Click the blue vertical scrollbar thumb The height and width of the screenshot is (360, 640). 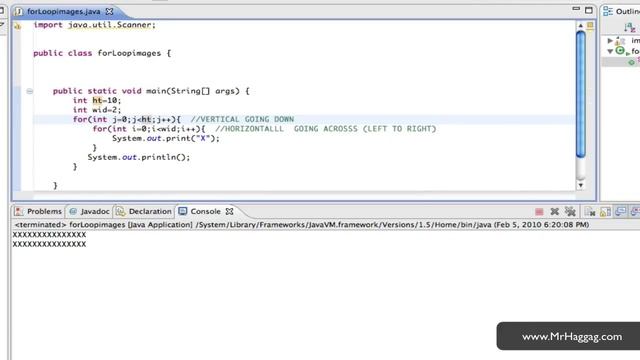tap(580, 94)
